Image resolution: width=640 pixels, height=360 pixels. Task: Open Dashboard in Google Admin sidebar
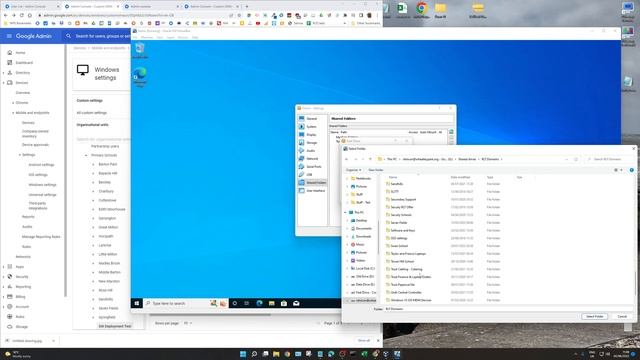click(24, 62)
